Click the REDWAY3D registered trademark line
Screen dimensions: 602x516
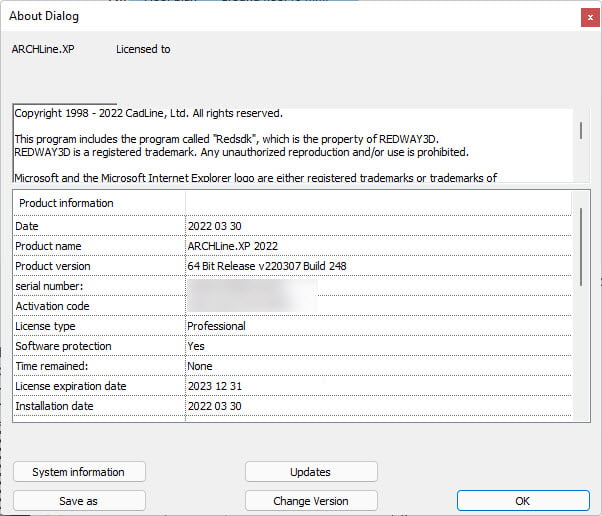[241, 152]
